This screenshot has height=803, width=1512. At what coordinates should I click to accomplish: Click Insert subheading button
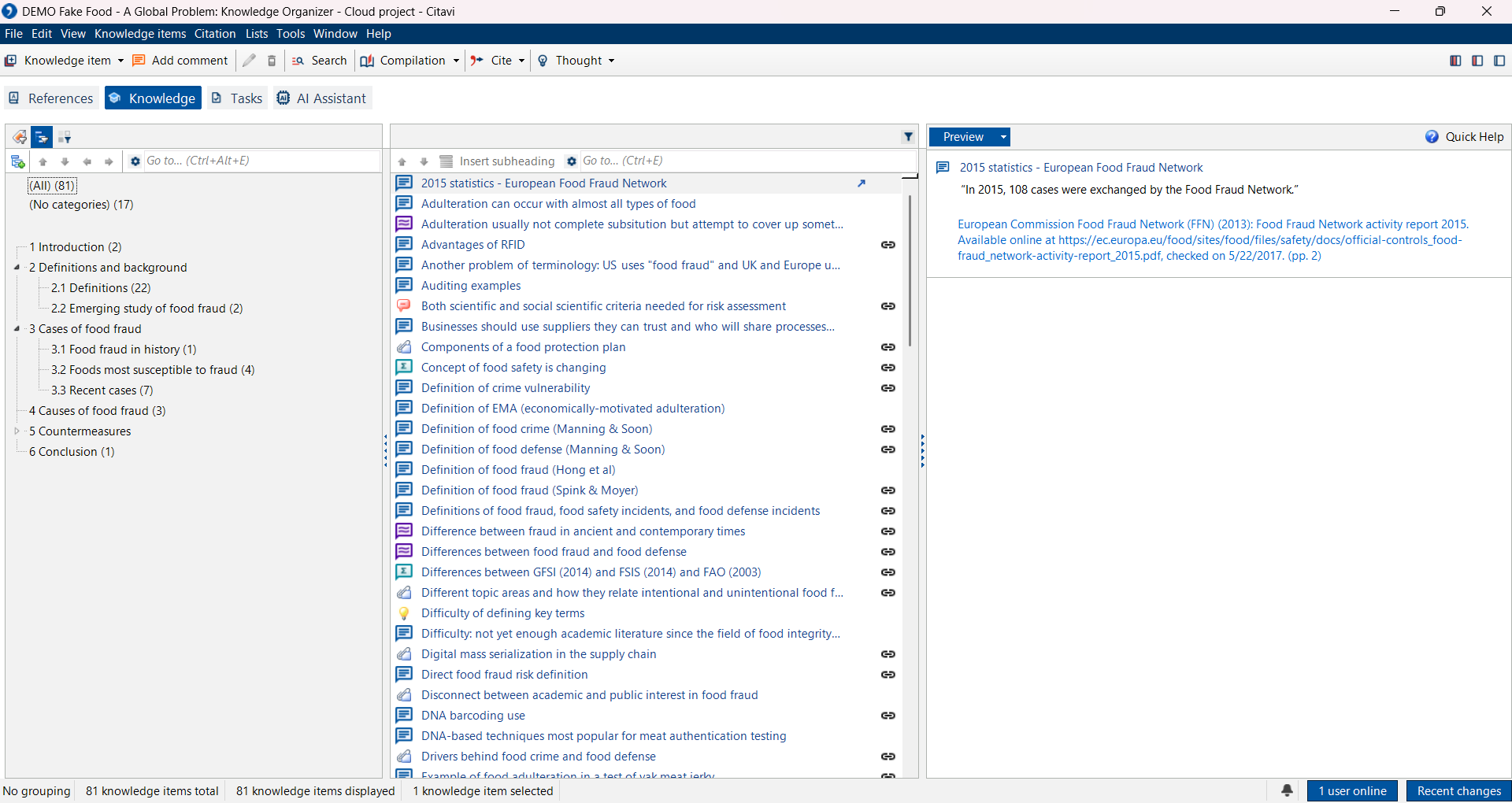(x=498, y=161)
